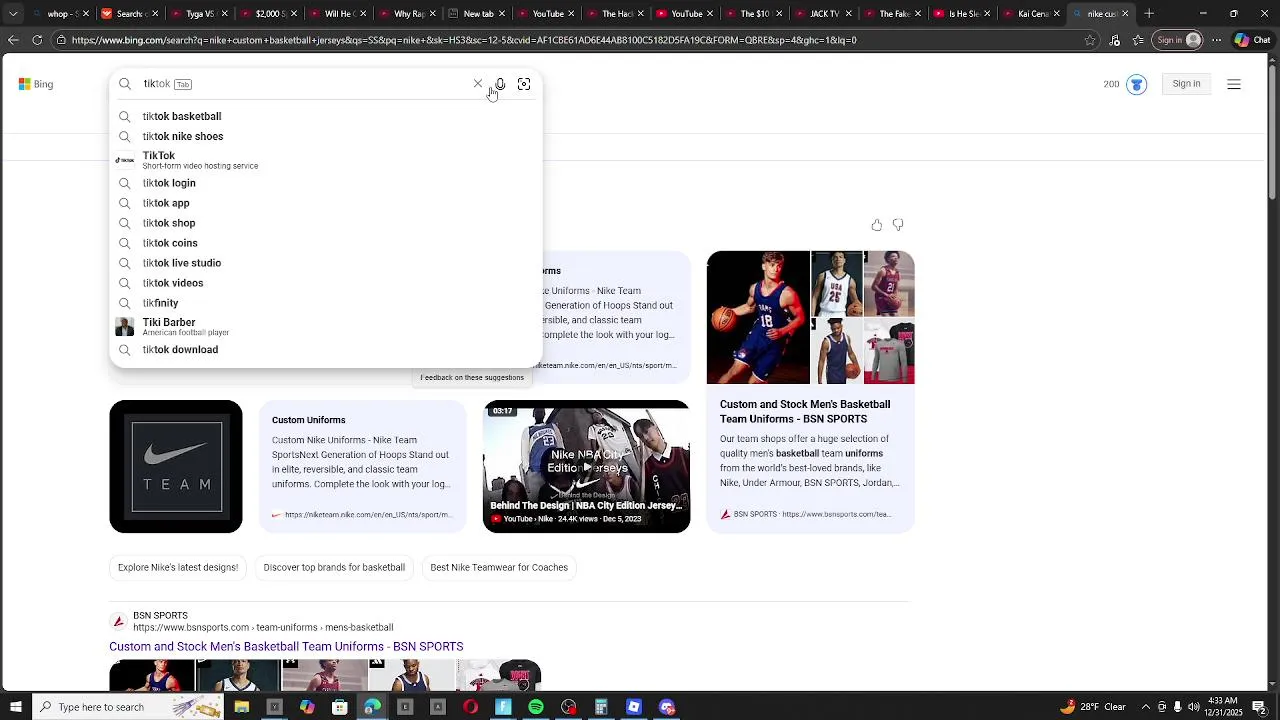Viewport: 1280px width, 720px height.
Task: Click 'Discover top brands for basketball' chip
Action: (x=334, y=567)
